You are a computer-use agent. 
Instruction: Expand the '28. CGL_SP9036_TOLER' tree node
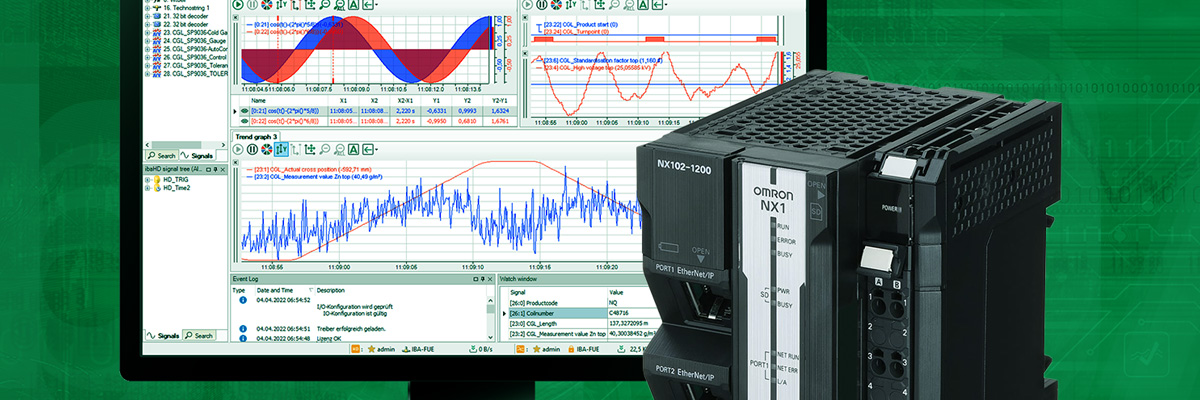pos(148,74)
